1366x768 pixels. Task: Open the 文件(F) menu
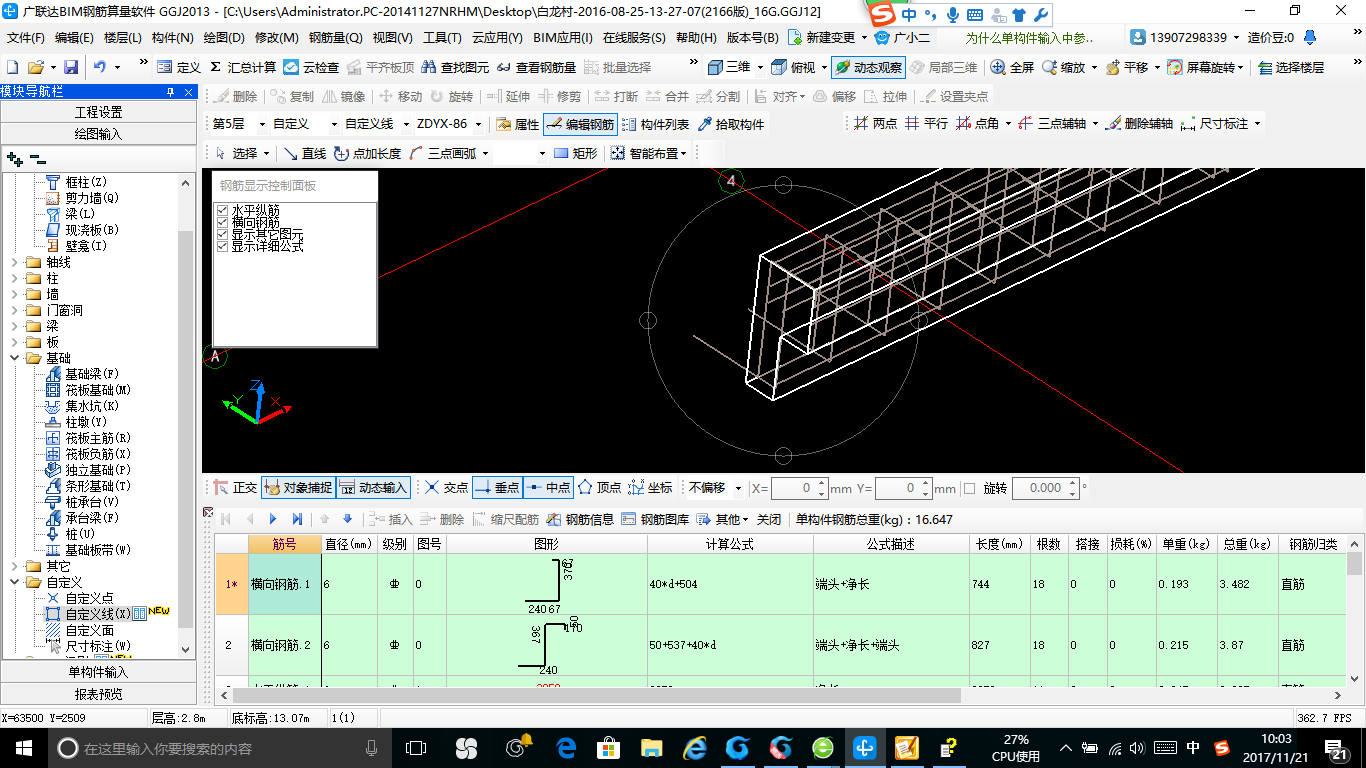26,38
